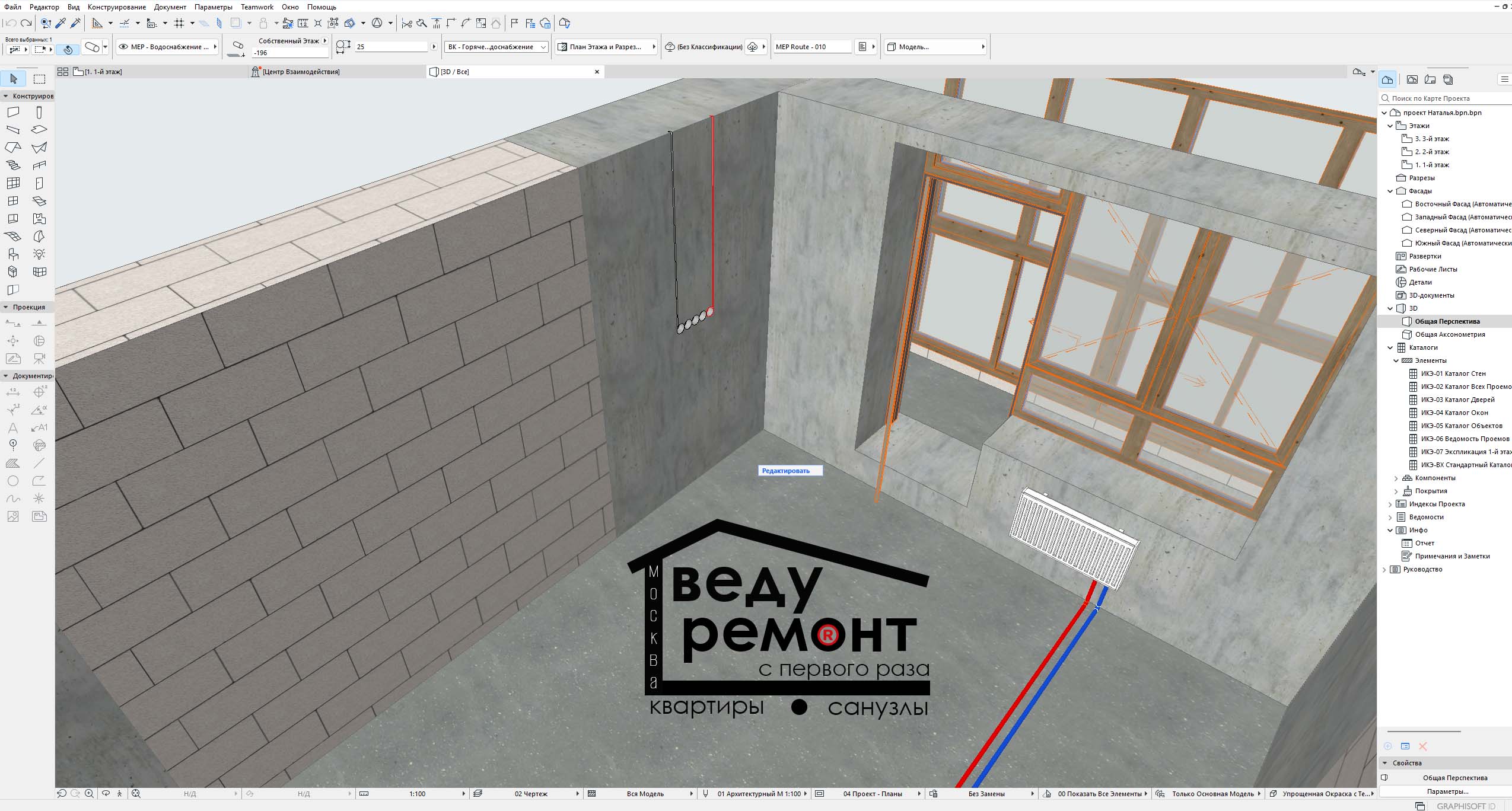Image resolution: width=1512 pixels, height=811 pixels.
Task: Collapse the Конструирование toolbox section
Action: coord(6,96)
